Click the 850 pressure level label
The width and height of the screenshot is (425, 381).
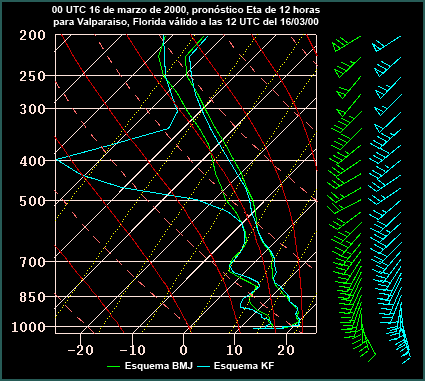pos(33,297)
